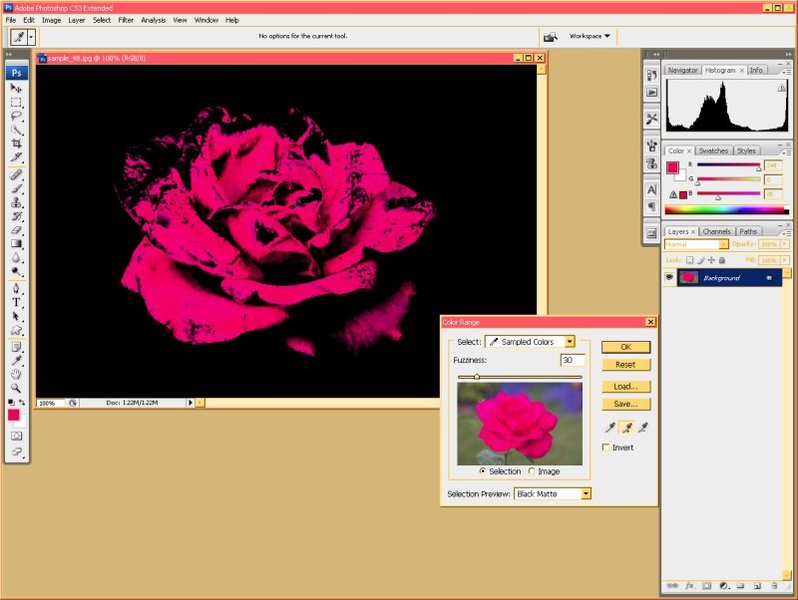Select the Lasso tool in the toolbox
798x600 pixels.
(x=17, y=116)
